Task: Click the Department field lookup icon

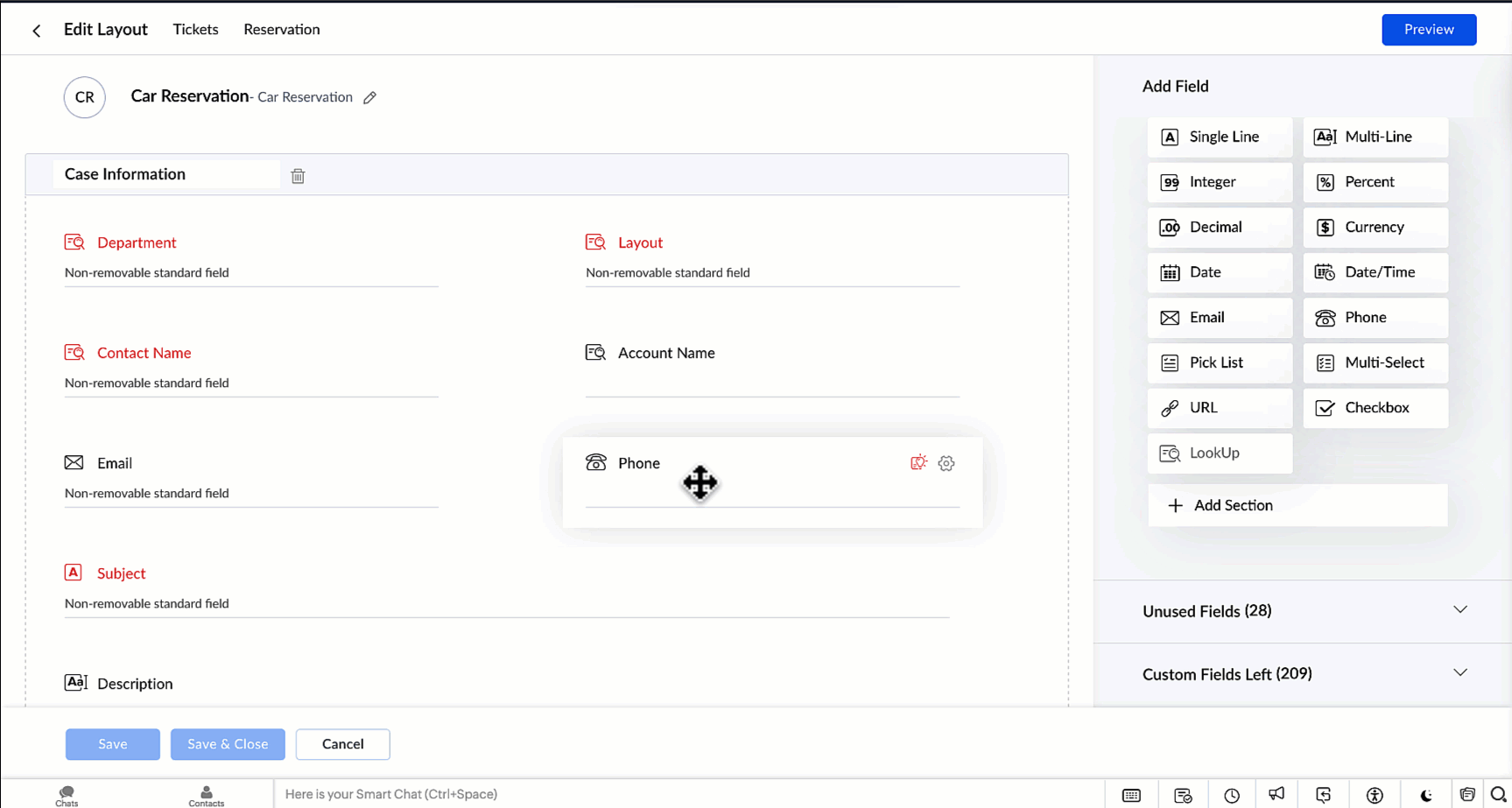Action: [74, 242]
